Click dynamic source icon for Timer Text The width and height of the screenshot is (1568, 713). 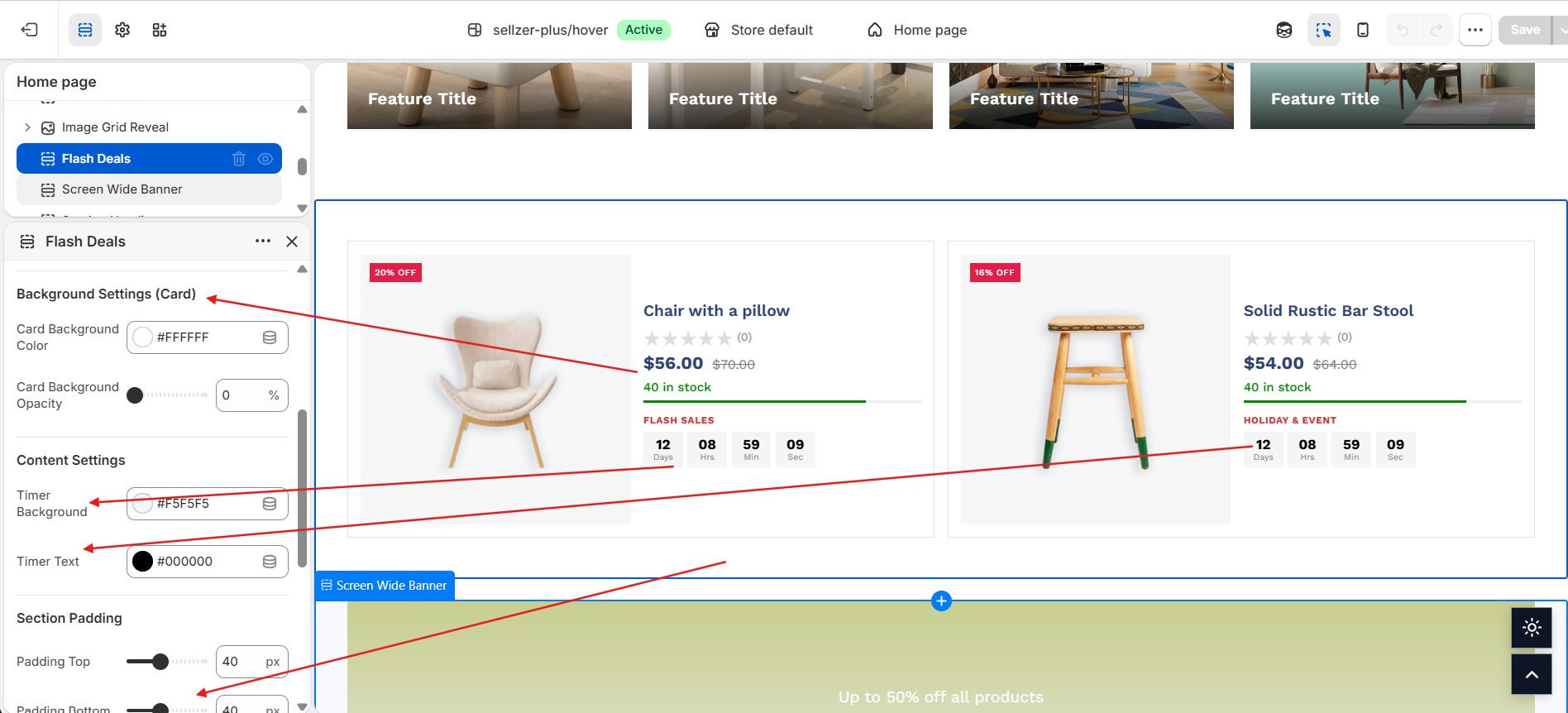click(270, 562)
